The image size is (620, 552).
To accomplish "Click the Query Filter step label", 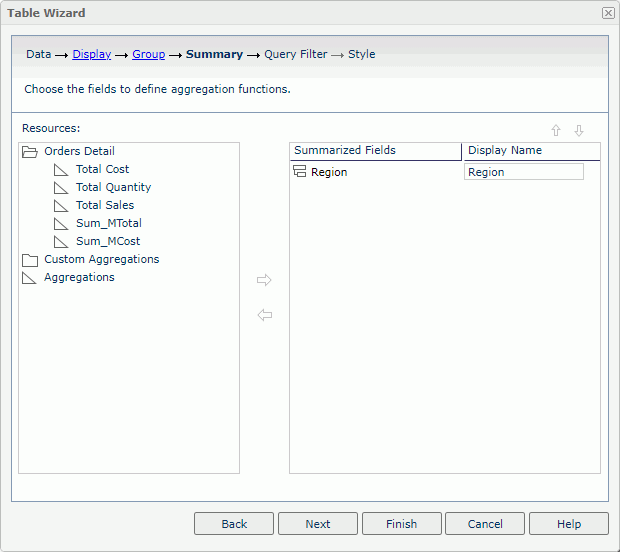I will pos(296,54).
